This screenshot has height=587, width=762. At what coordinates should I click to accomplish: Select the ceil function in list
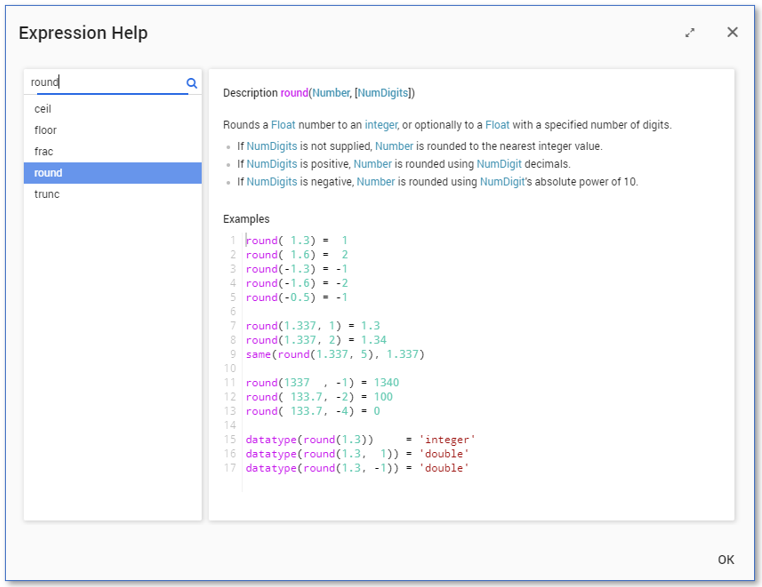pos(43,109)
